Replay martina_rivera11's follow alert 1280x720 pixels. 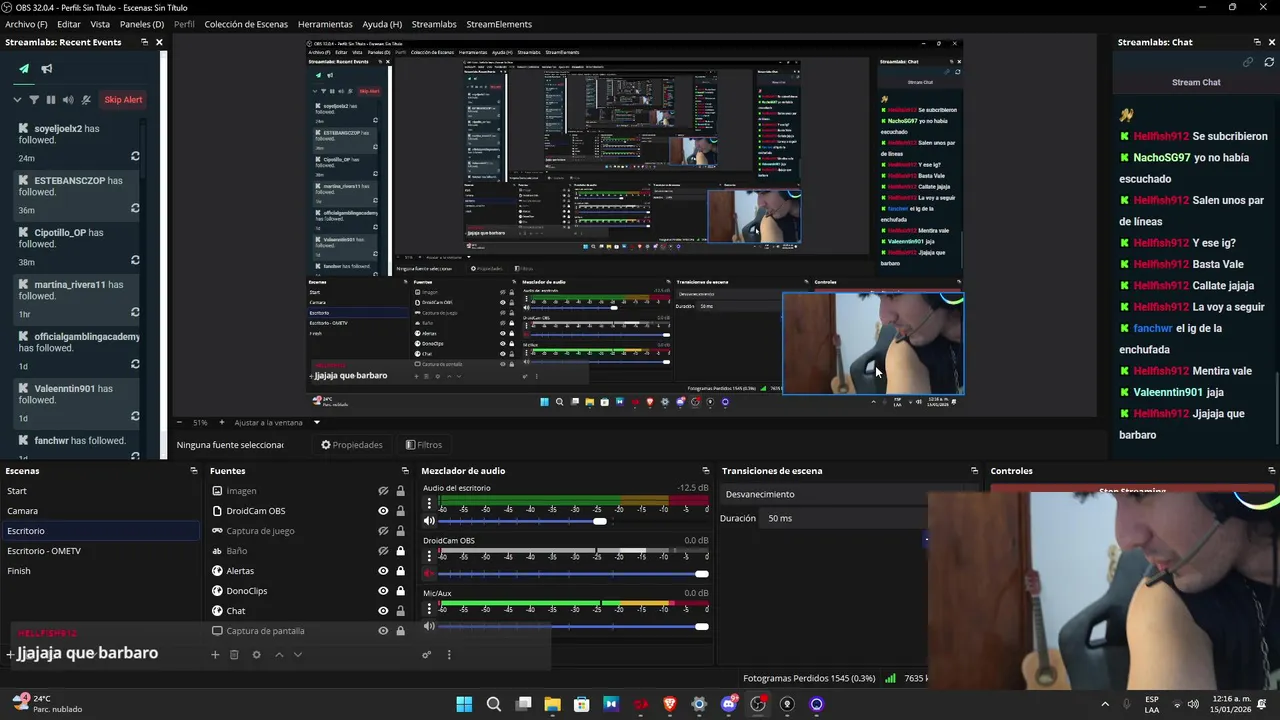(x=135, y=313)
